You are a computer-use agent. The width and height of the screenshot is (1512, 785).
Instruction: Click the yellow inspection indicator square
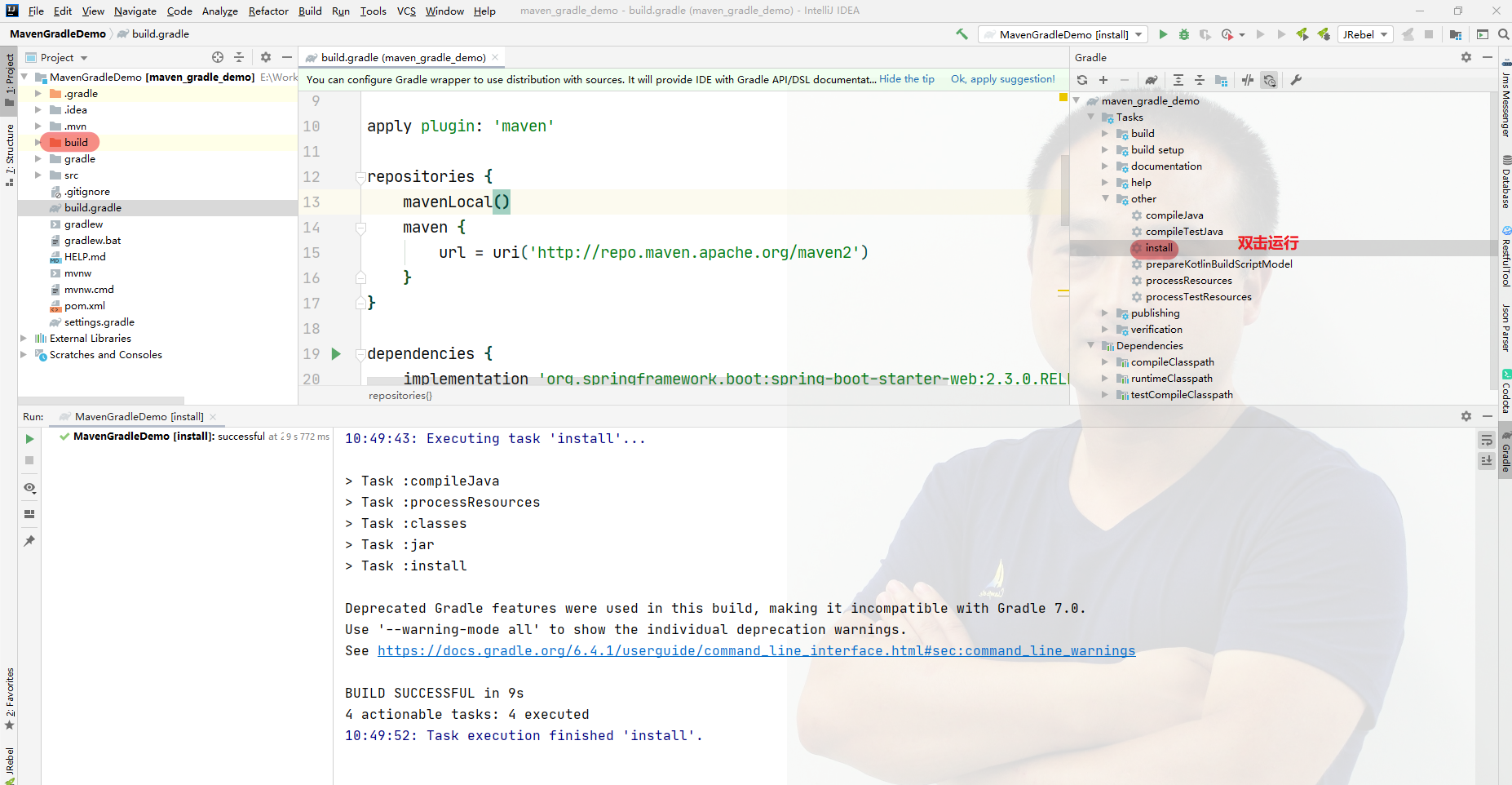coord(1063,97)
